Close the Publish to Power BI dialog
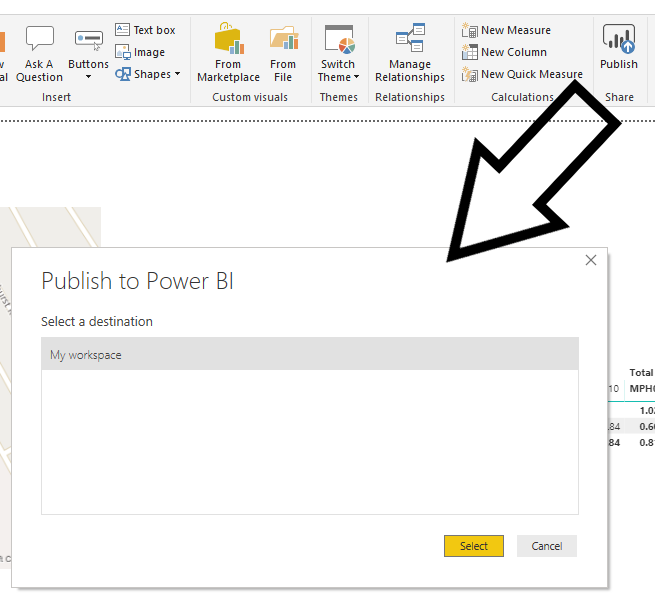Viewport: 655px width, 603px height. [x=591, y=260]
